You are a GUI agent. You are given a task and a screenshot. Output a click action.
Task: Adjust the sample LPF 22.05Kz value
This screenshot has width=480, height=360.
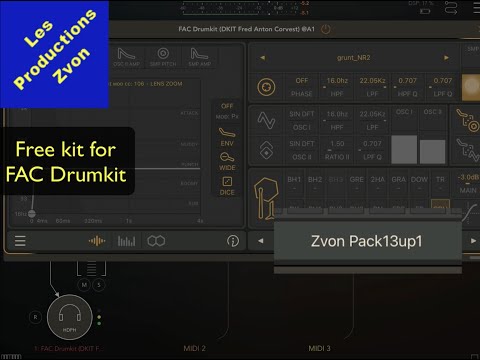pyautogui.click(x=372, y=87)
